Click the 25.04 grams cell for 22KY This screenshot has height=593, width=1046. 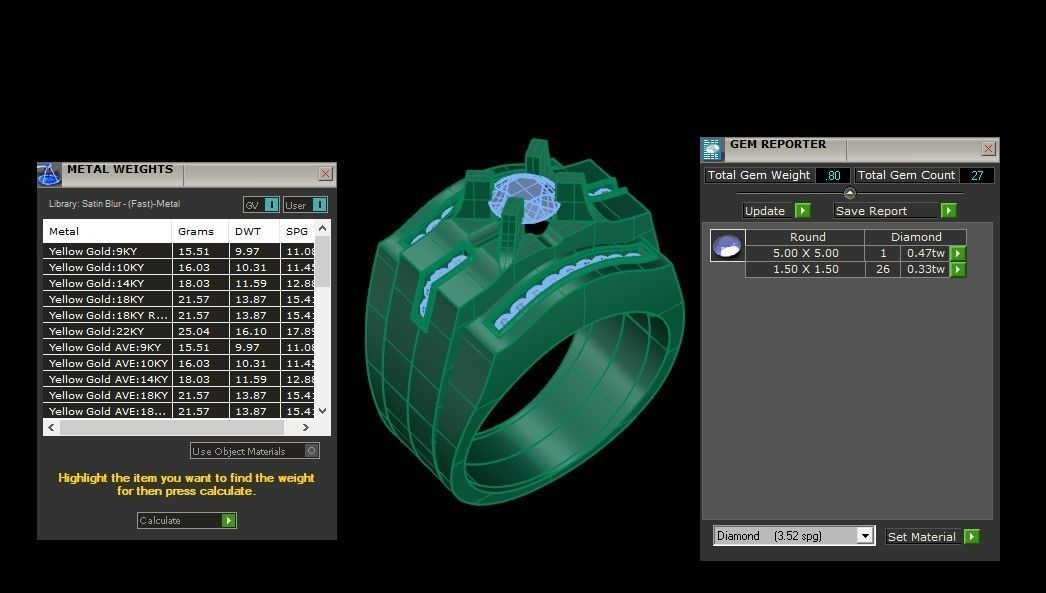[201, 332]
